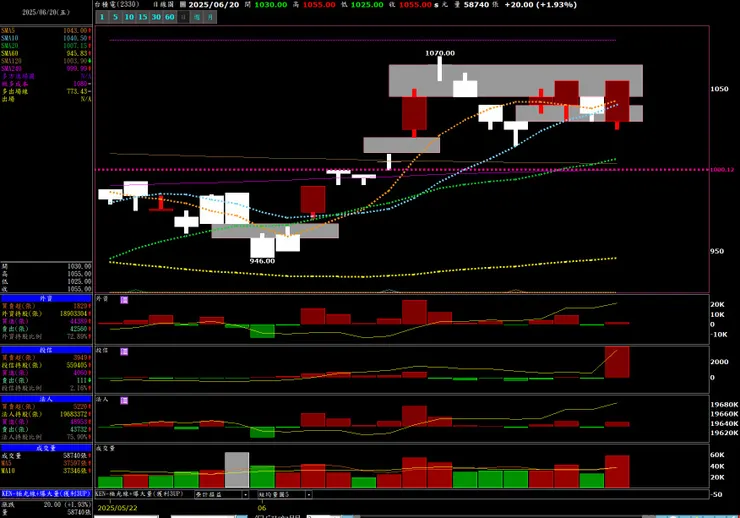
Task: Select the 5-minute interval button
Action: (x=116, y=17)
